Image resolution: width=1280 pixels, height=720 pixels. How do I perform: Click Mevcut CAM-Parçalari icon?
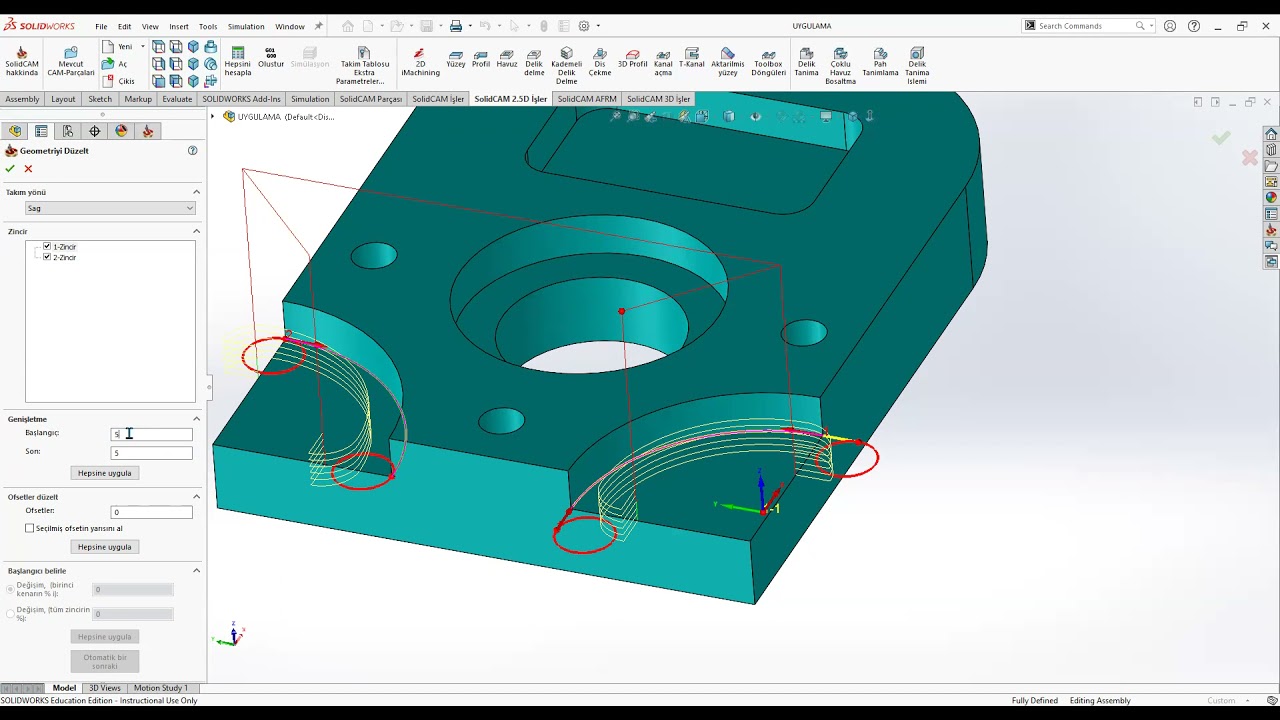71,62
